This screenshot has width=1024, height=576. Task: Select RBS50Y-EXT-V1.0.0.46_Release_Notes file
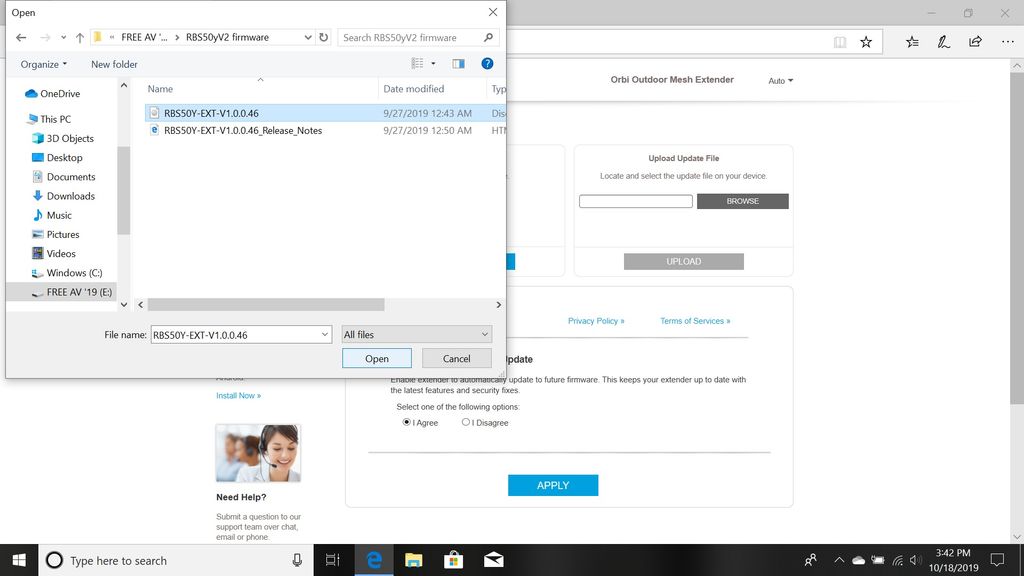click(325, 131)
